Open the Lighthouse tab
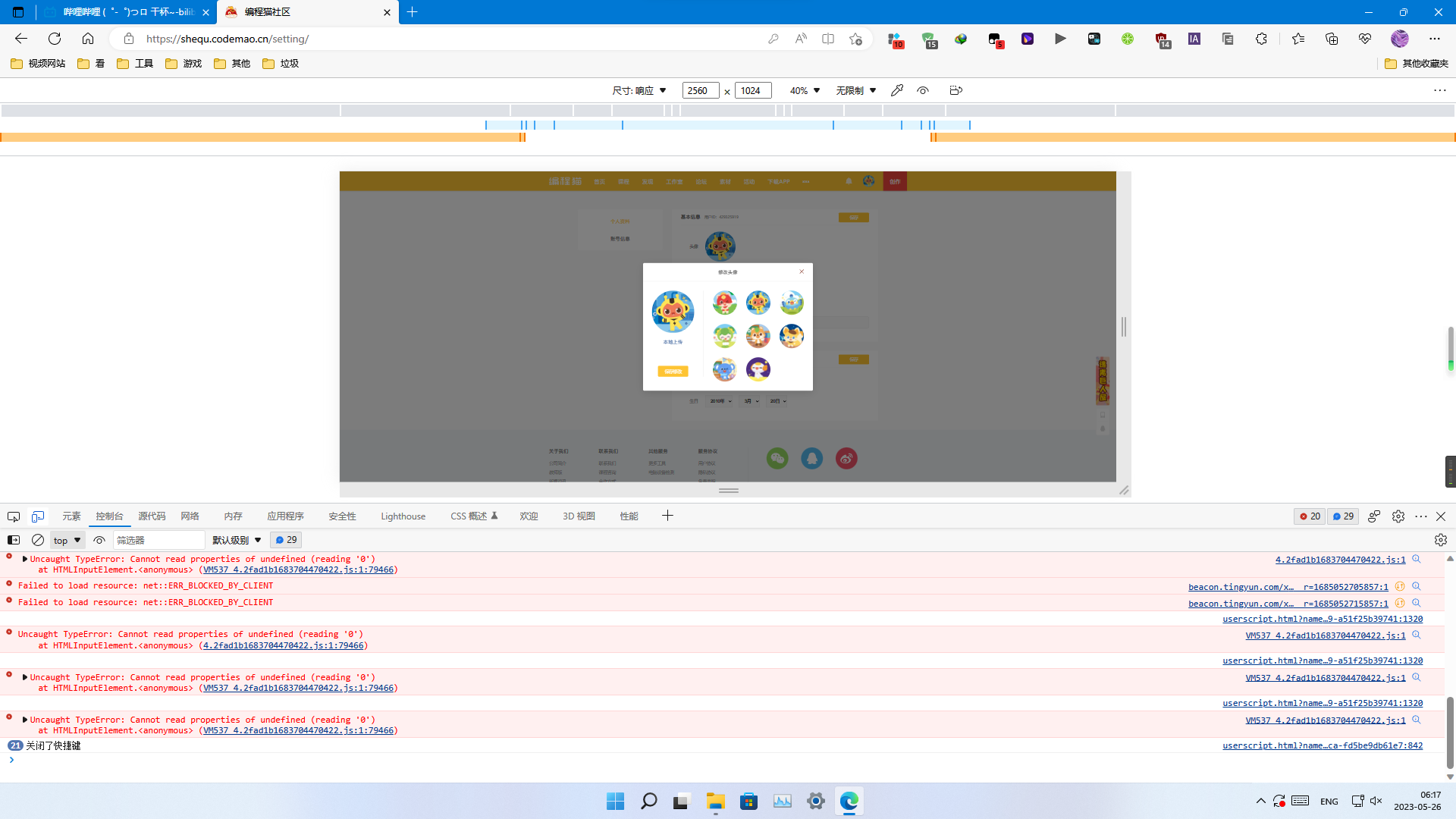This screenshot has height=819, width=1456. [403, 516]
